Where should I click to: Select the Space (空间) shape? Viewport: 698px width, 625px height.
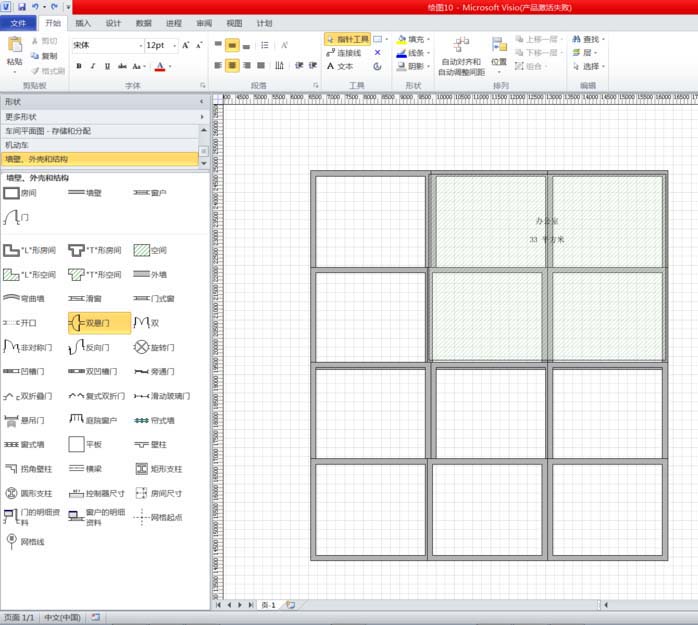pos(150,250)
